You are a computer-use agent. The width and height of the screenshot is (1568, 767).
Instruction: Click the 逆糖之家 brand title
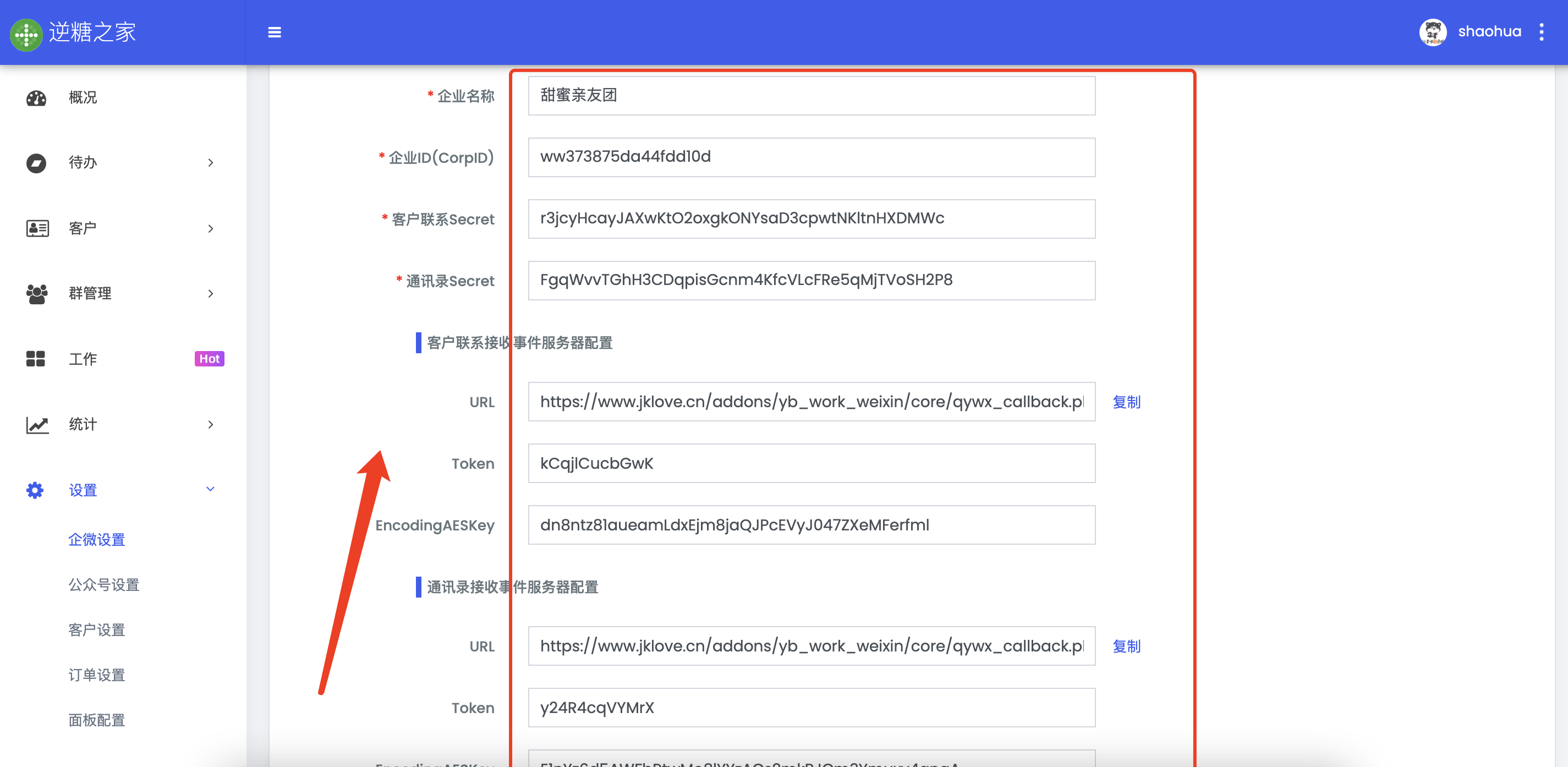pos(92,32)
